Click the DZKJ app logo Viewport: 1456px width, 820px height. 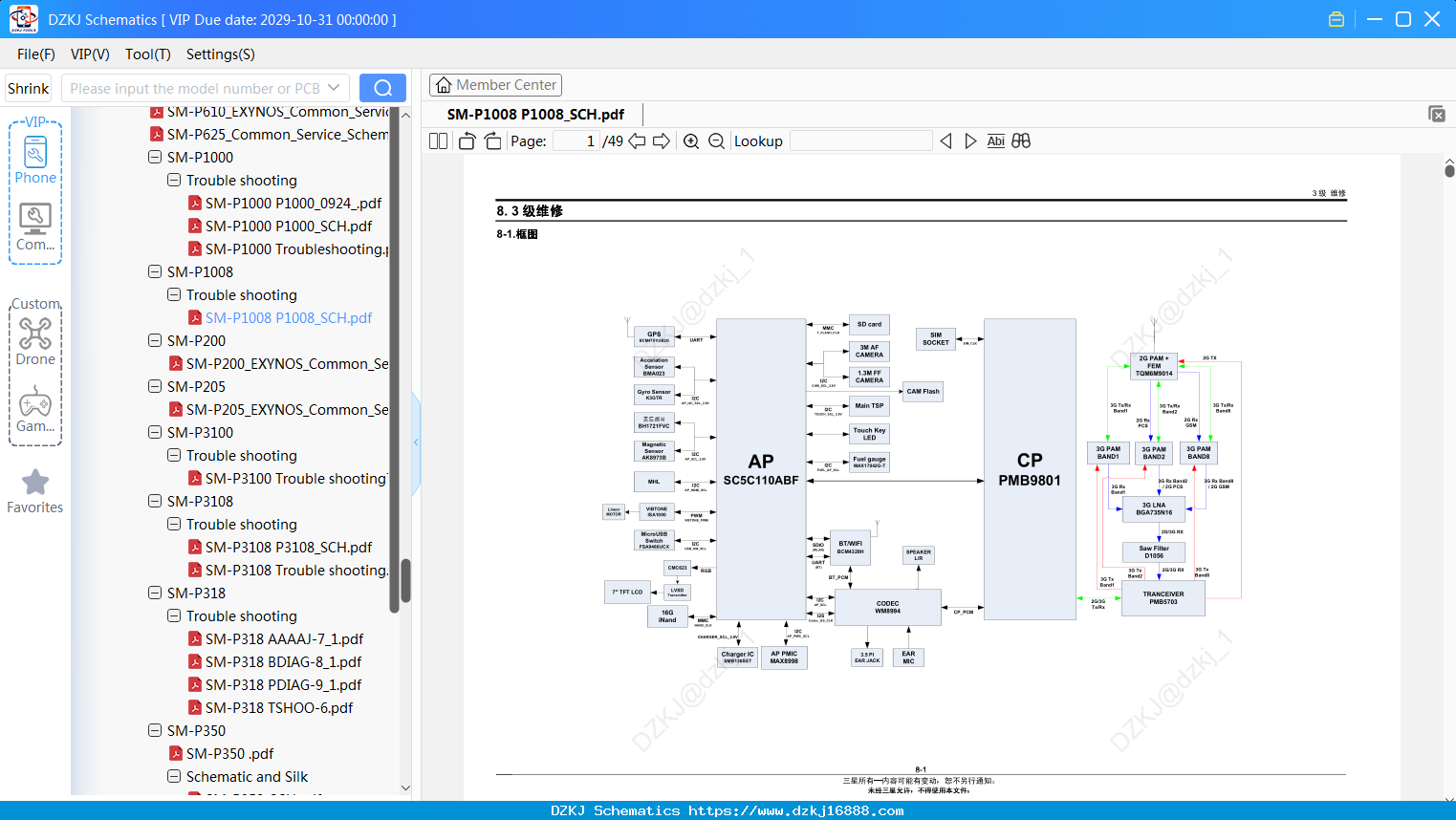23,19
